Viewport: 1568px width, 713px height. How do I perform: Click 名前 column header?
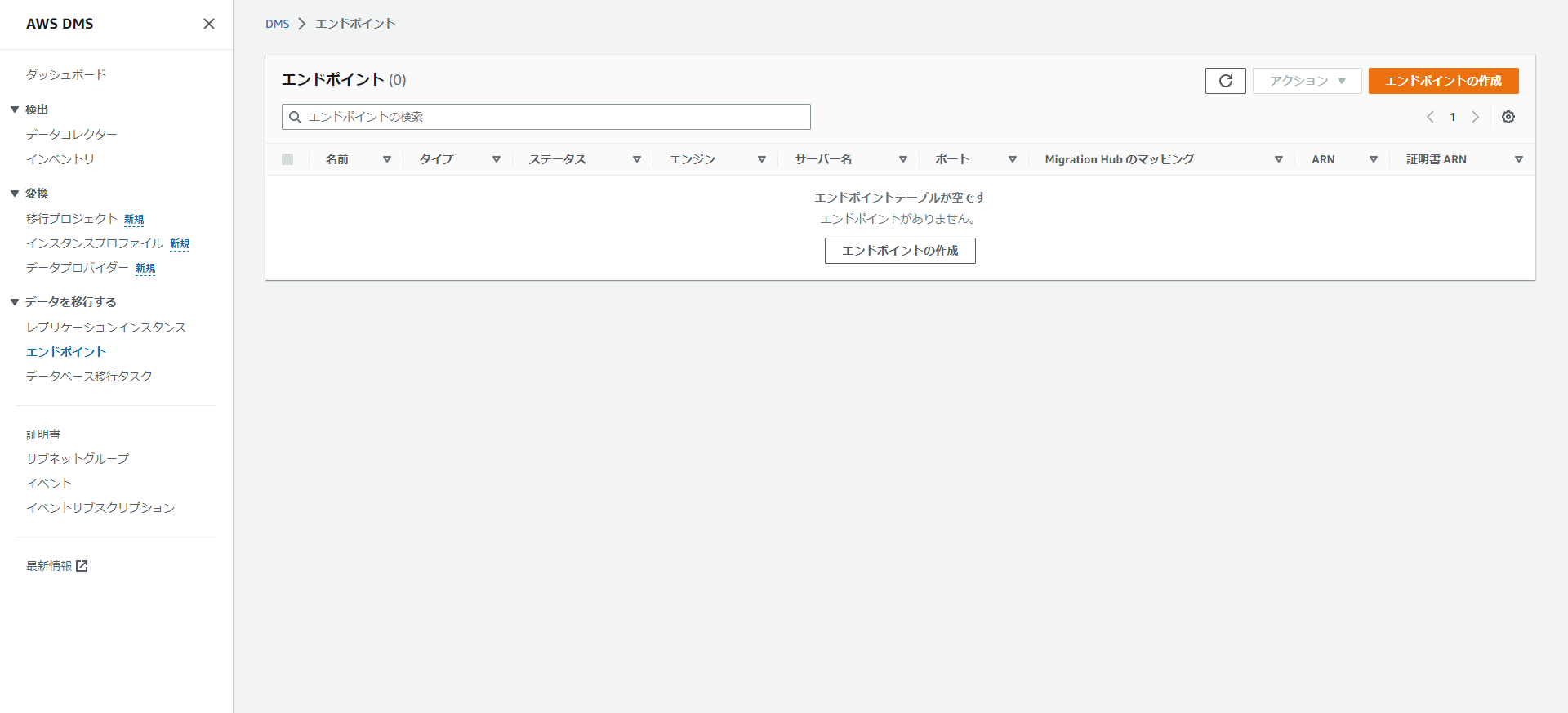tap(337, 159)
